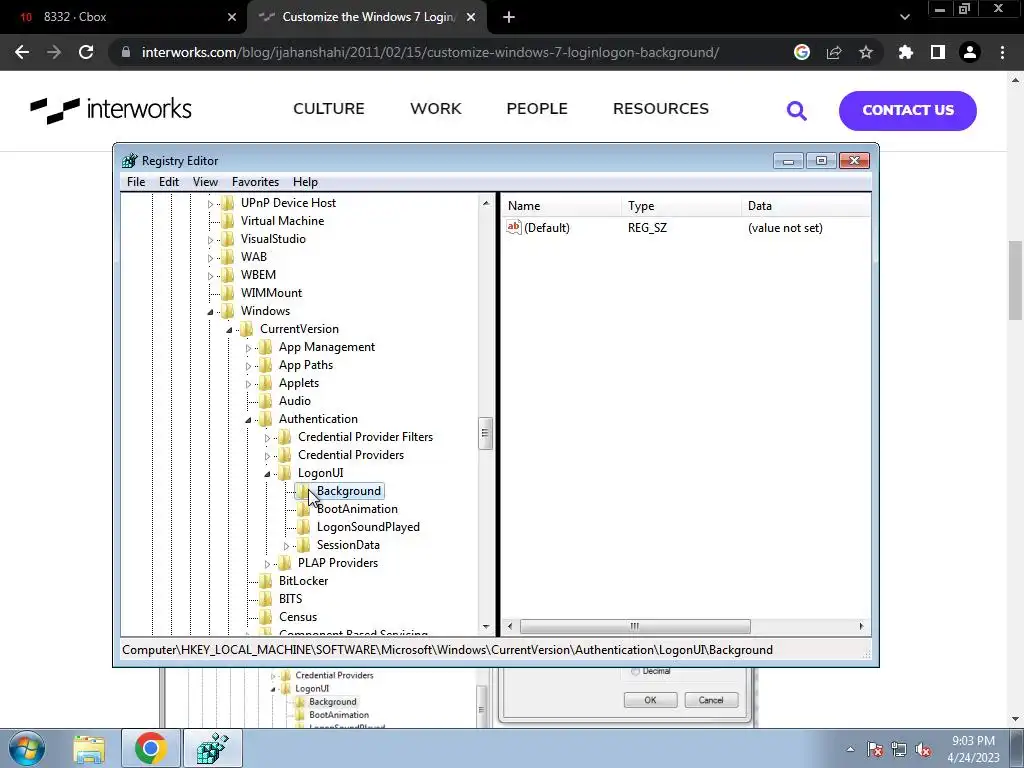Open the share page icon
1024x768 pixels.
[x=834, y=52]
